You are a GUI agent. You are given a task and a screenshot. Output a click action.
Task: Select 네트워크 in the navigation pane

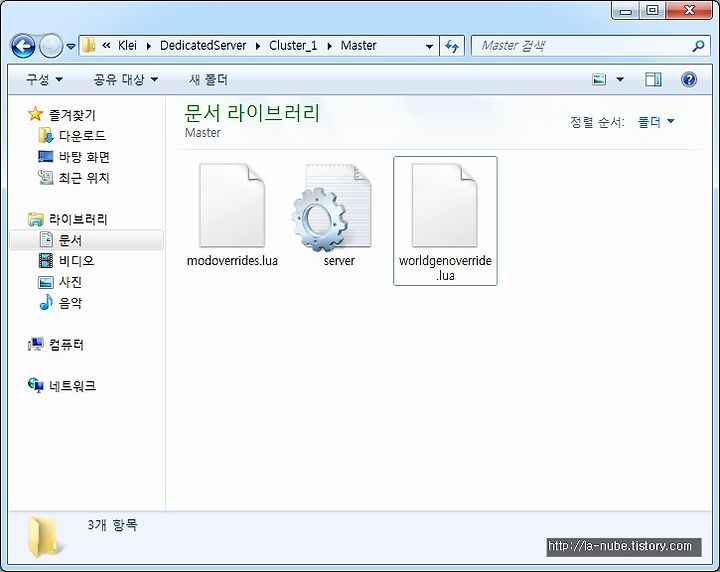[x=73, y=386]
